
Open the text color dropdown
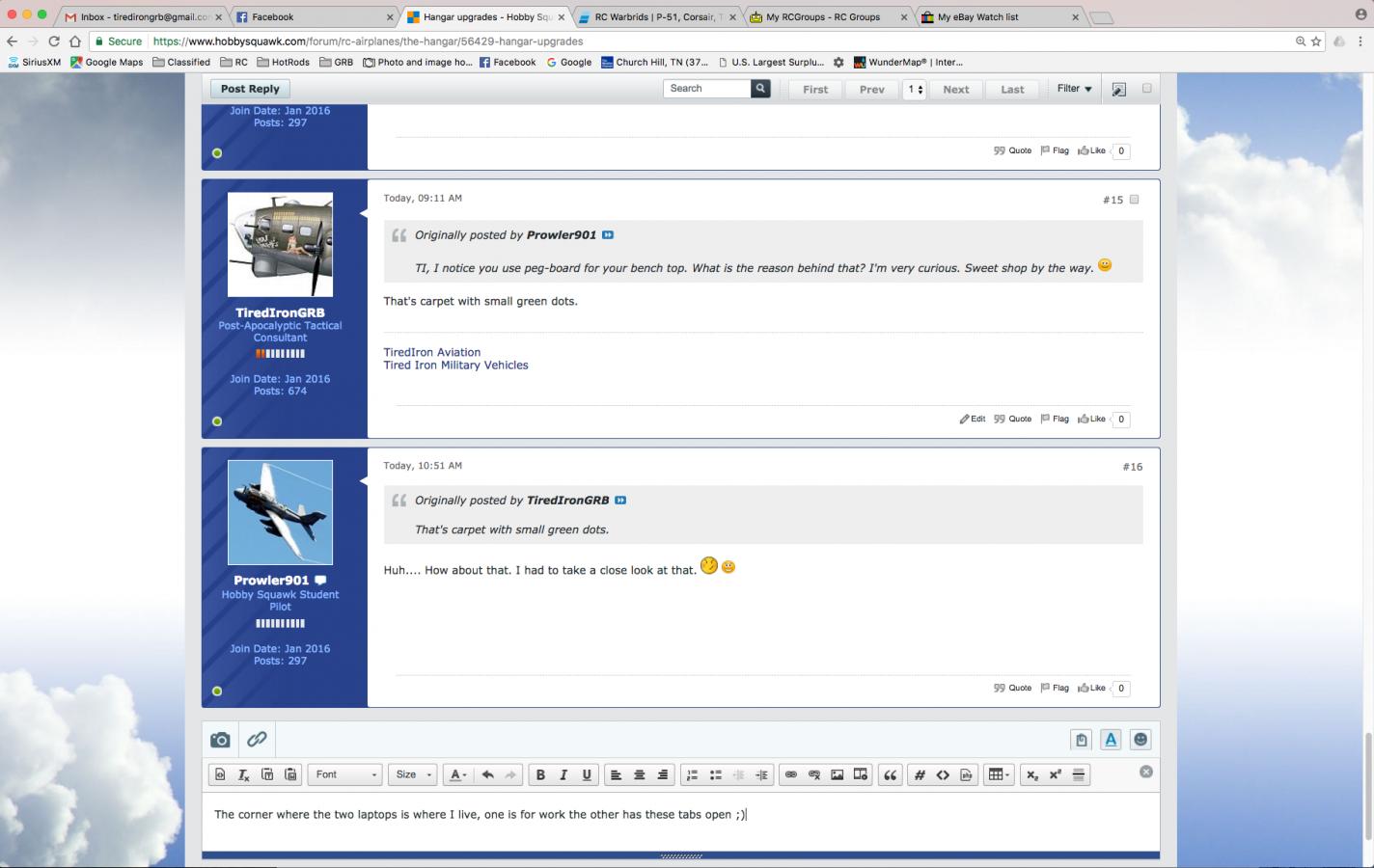point(458,774)
